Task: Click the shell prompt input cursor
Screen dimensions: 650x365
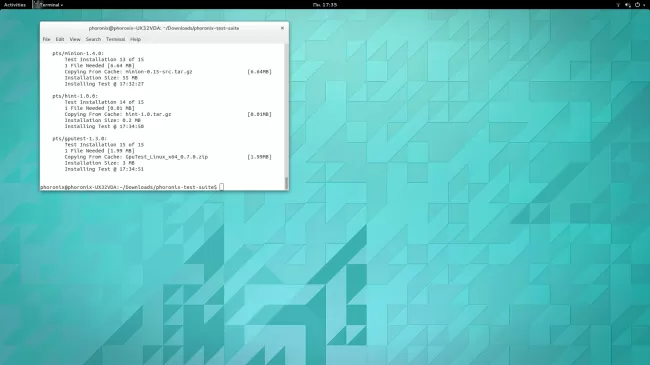Action: (221, 187)
